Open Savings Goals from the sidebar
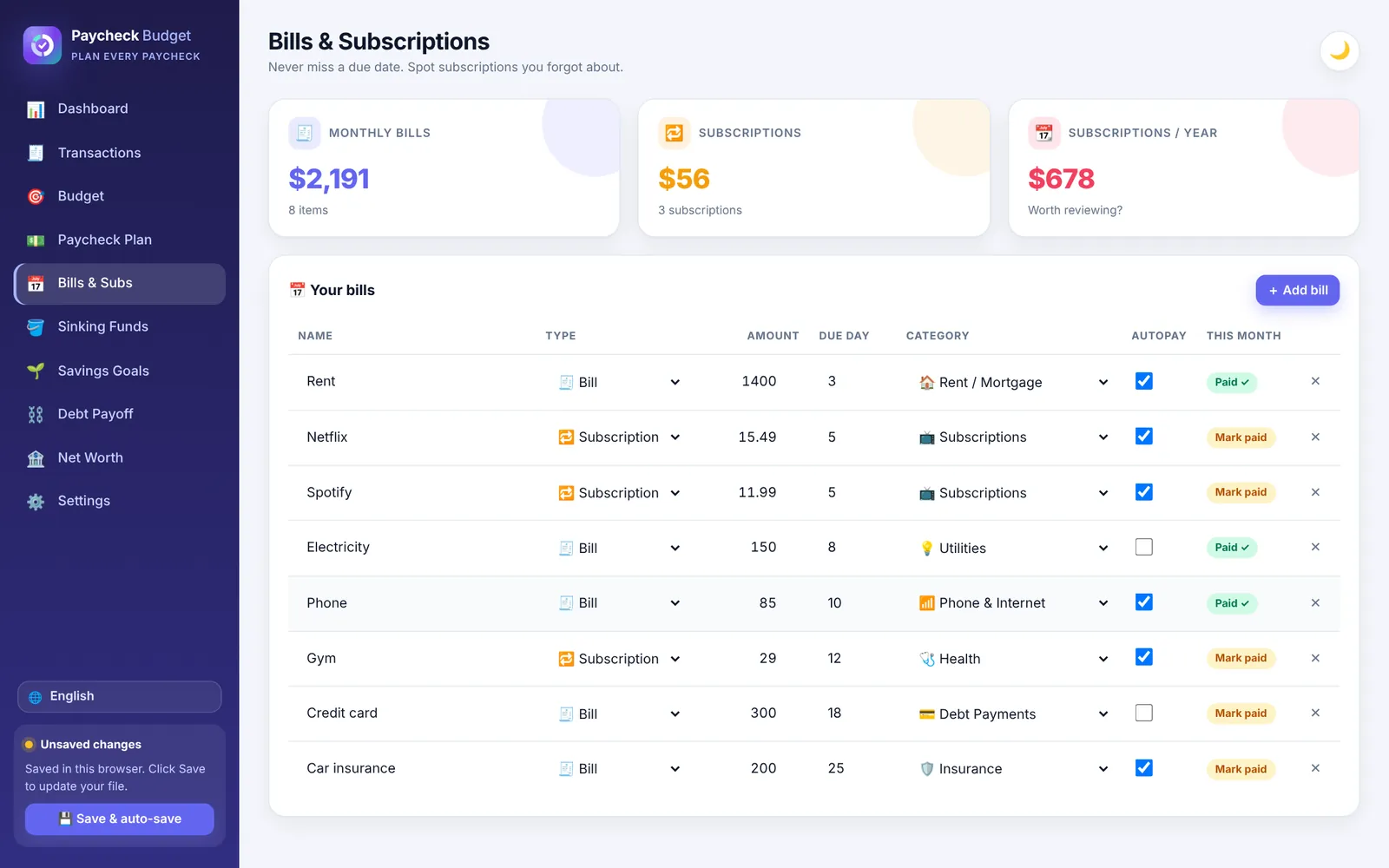This screenshot has width=1389, height=868. [x=120, y=371]
